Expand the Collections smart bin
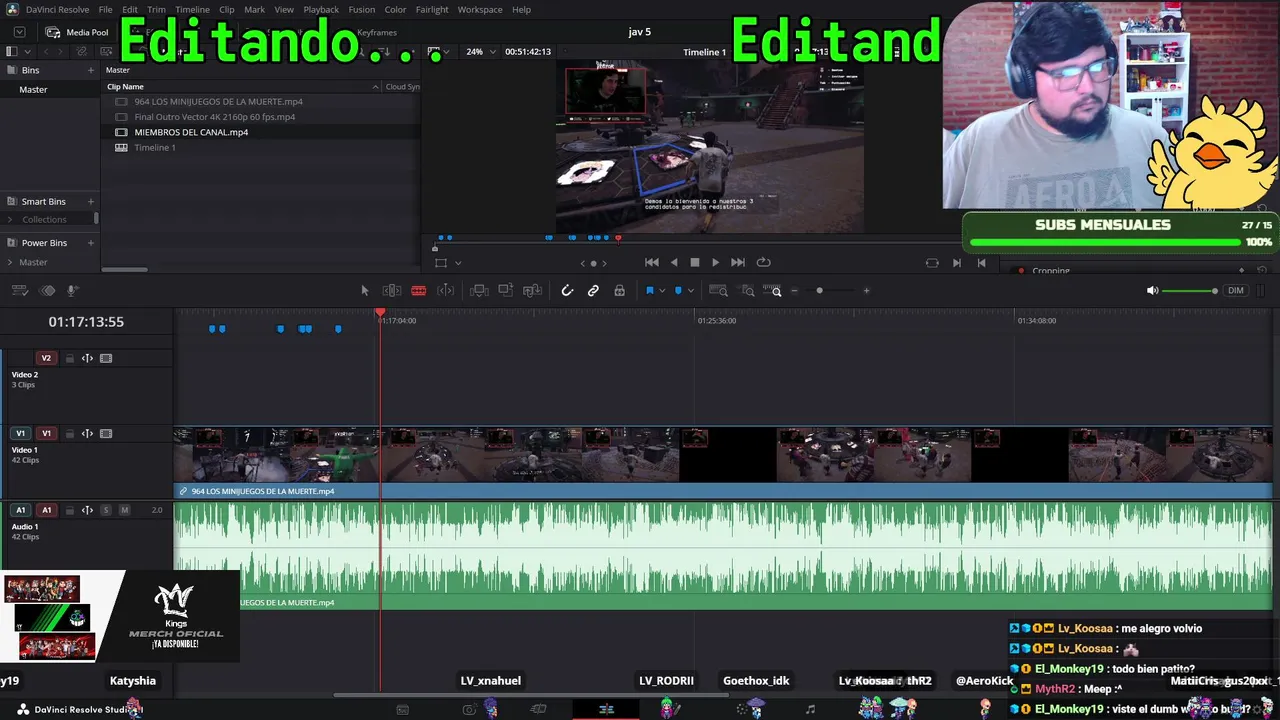The image size is (1280, 720). click(10, 220)
